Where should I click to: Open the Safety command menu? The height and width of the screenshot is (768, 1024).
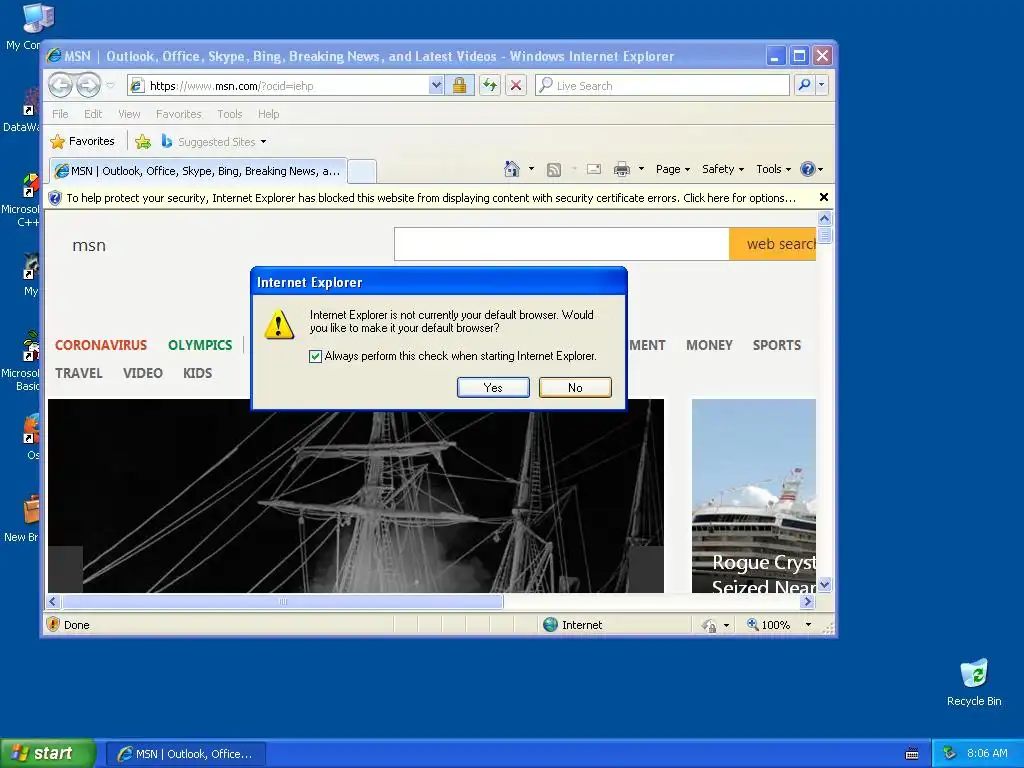click(x=722, y=169)
